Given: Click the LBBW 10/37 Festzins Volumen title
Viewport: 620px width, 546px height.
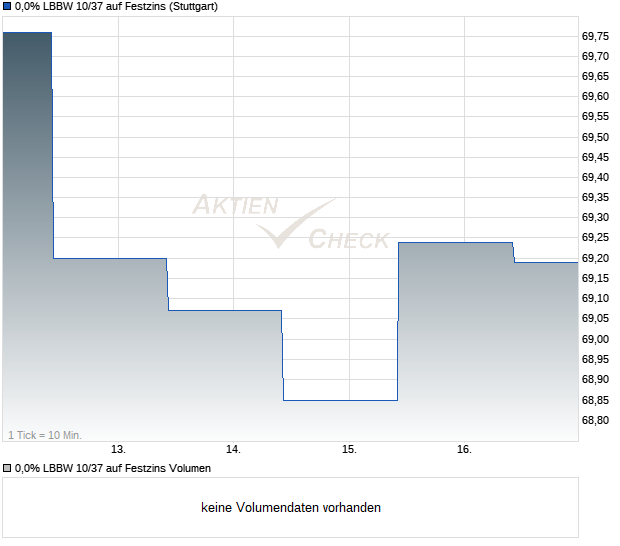Looking at the screenshot, I should [113, 469].
